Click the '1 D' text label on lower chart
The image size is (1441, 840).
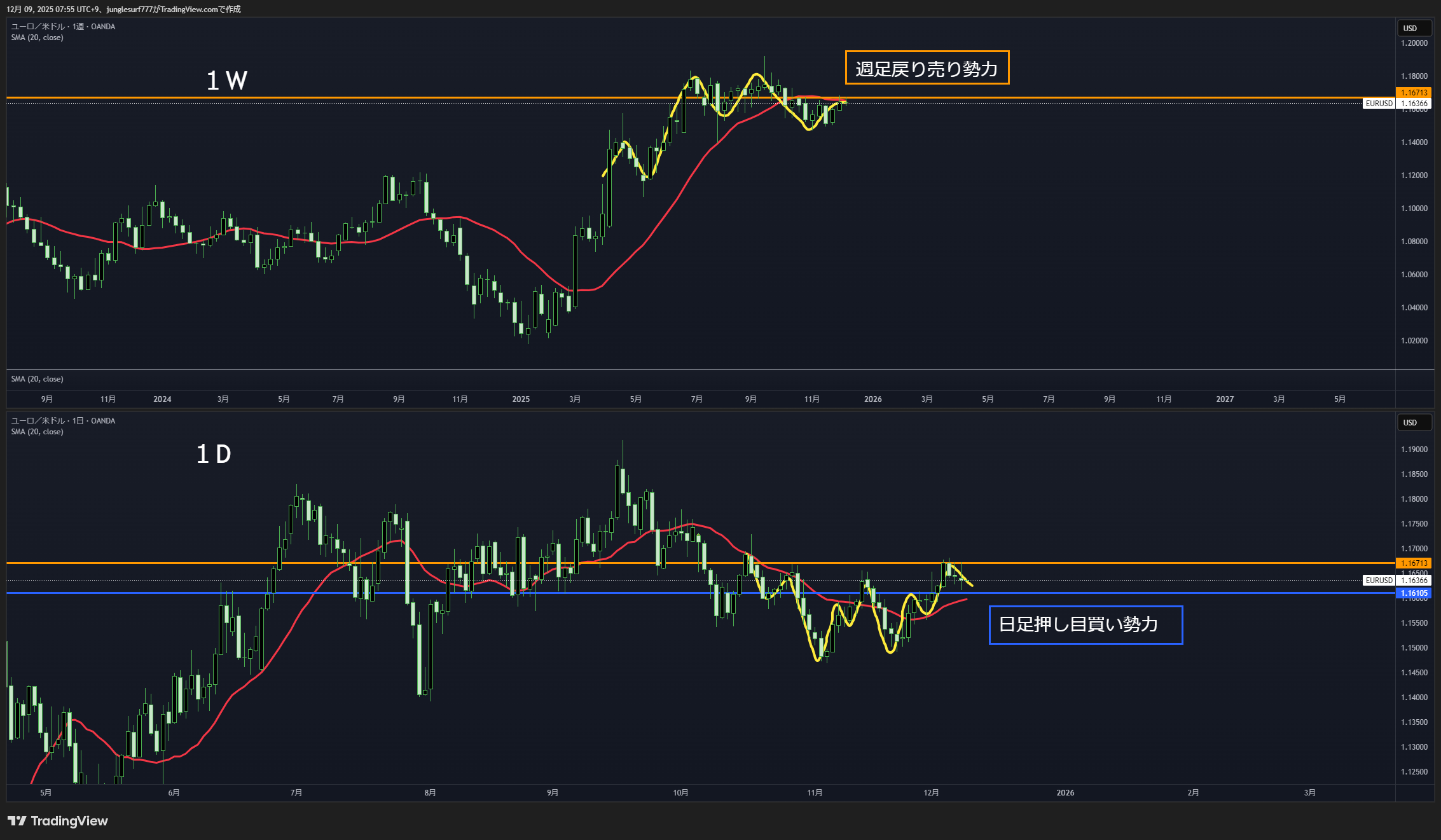click(214, 454)
